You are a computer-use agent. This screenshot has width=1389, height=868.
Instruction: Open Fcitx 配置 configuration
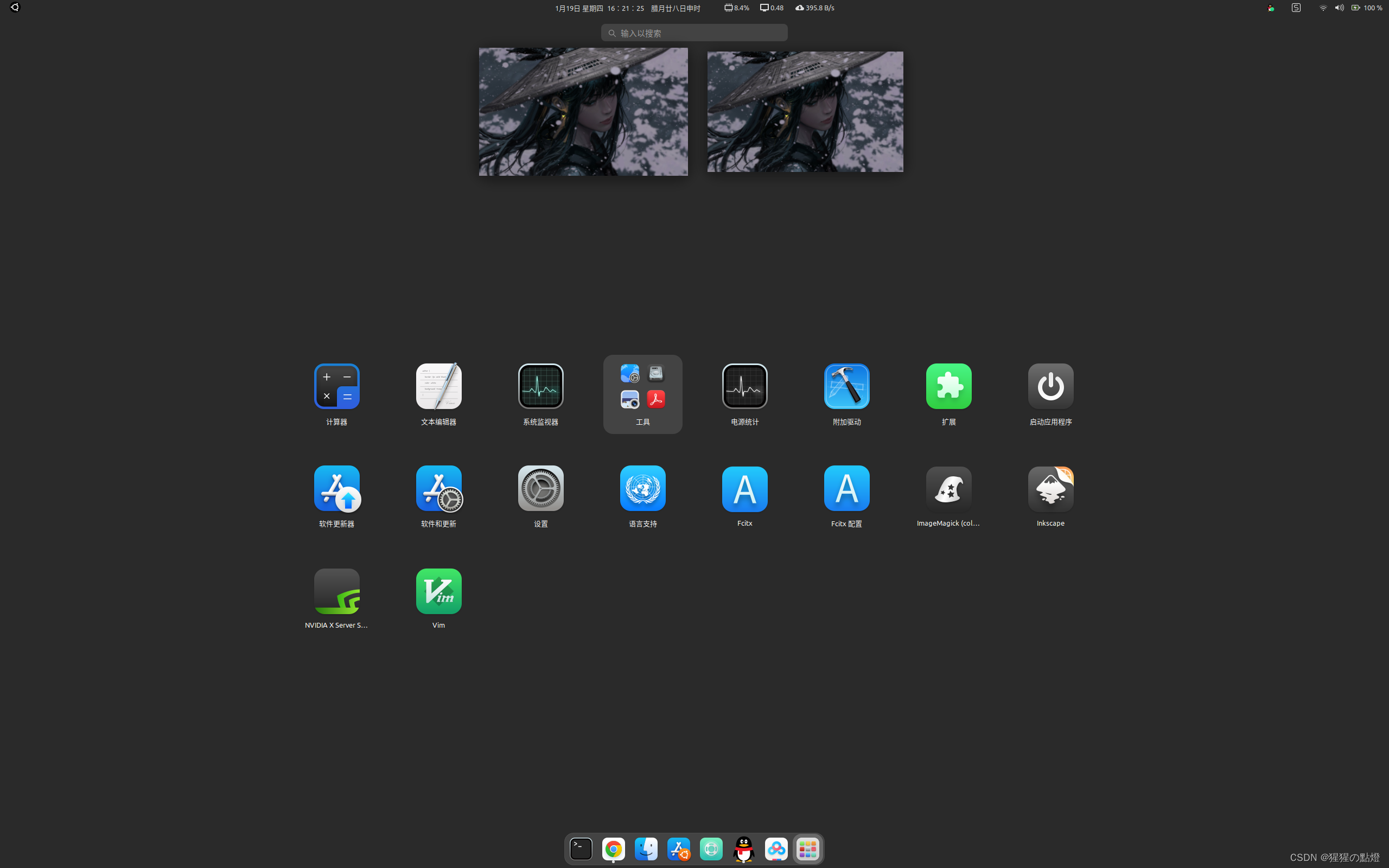846,496
